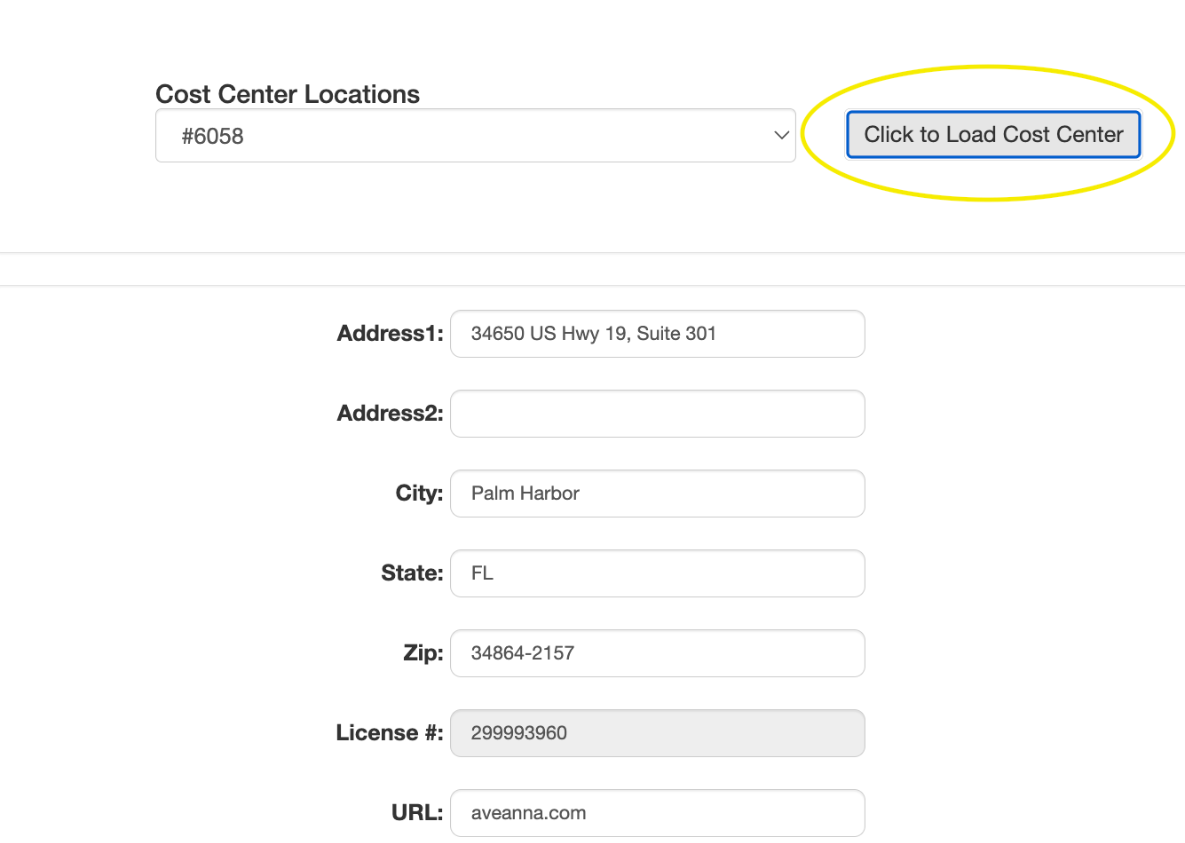Click into the Address1 input field

657,334
